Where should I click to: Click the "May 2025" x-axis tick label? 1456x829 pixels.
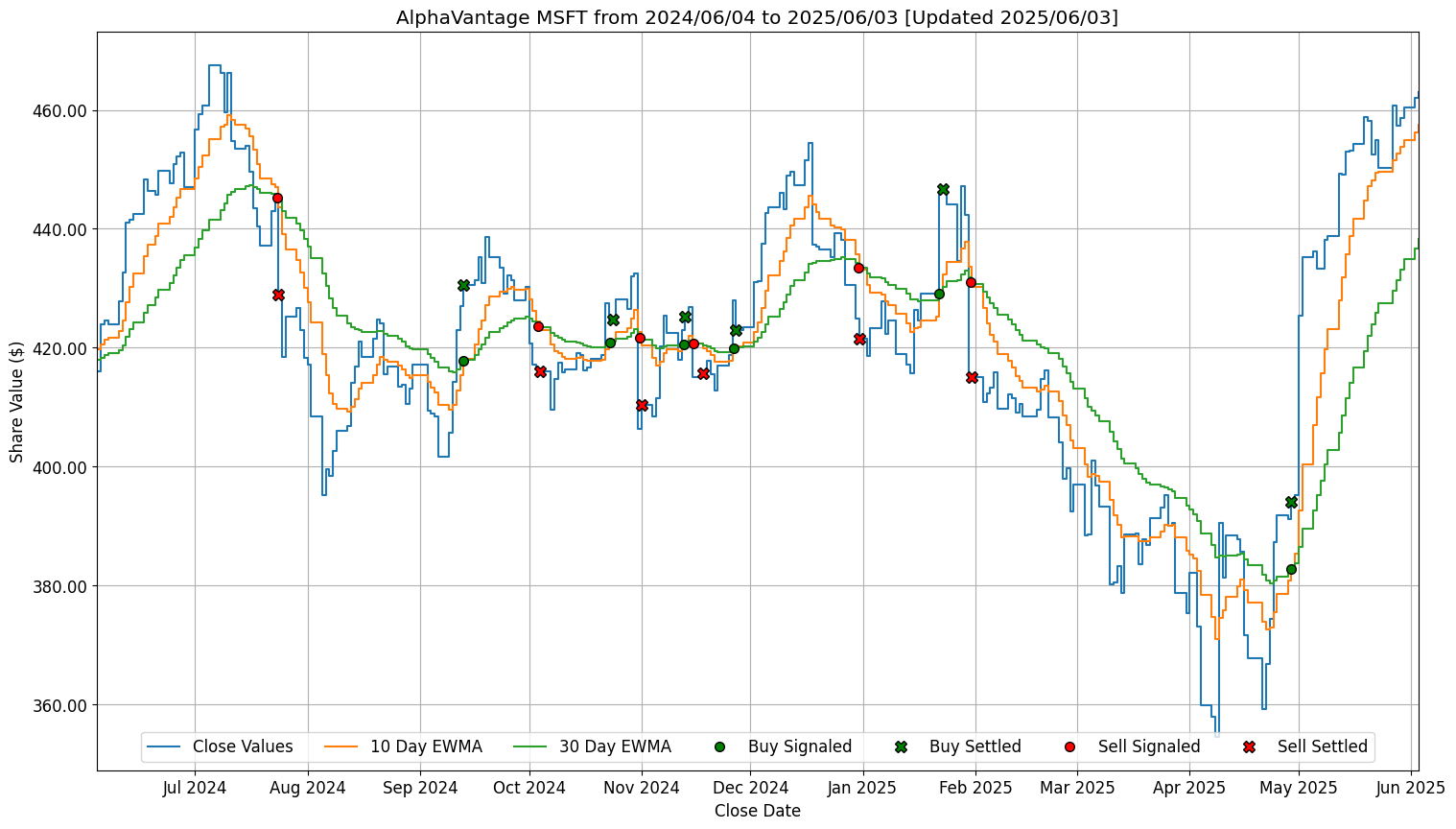point(1300,788)
